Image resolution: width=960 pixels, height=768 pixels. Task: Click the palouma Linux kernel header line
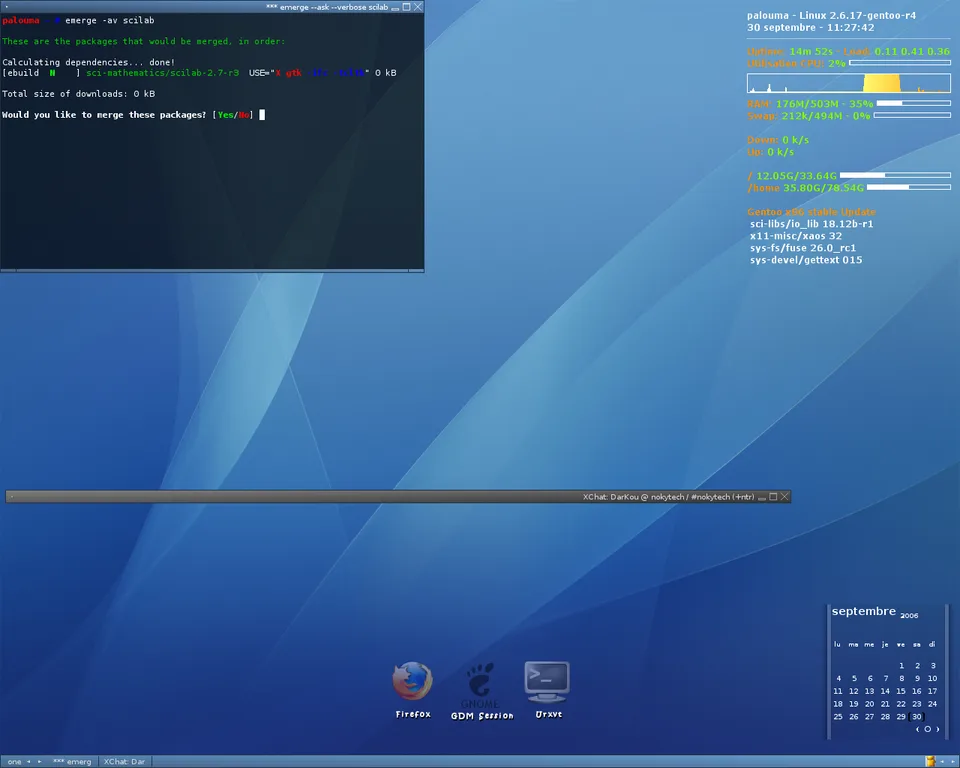(831, 15)
